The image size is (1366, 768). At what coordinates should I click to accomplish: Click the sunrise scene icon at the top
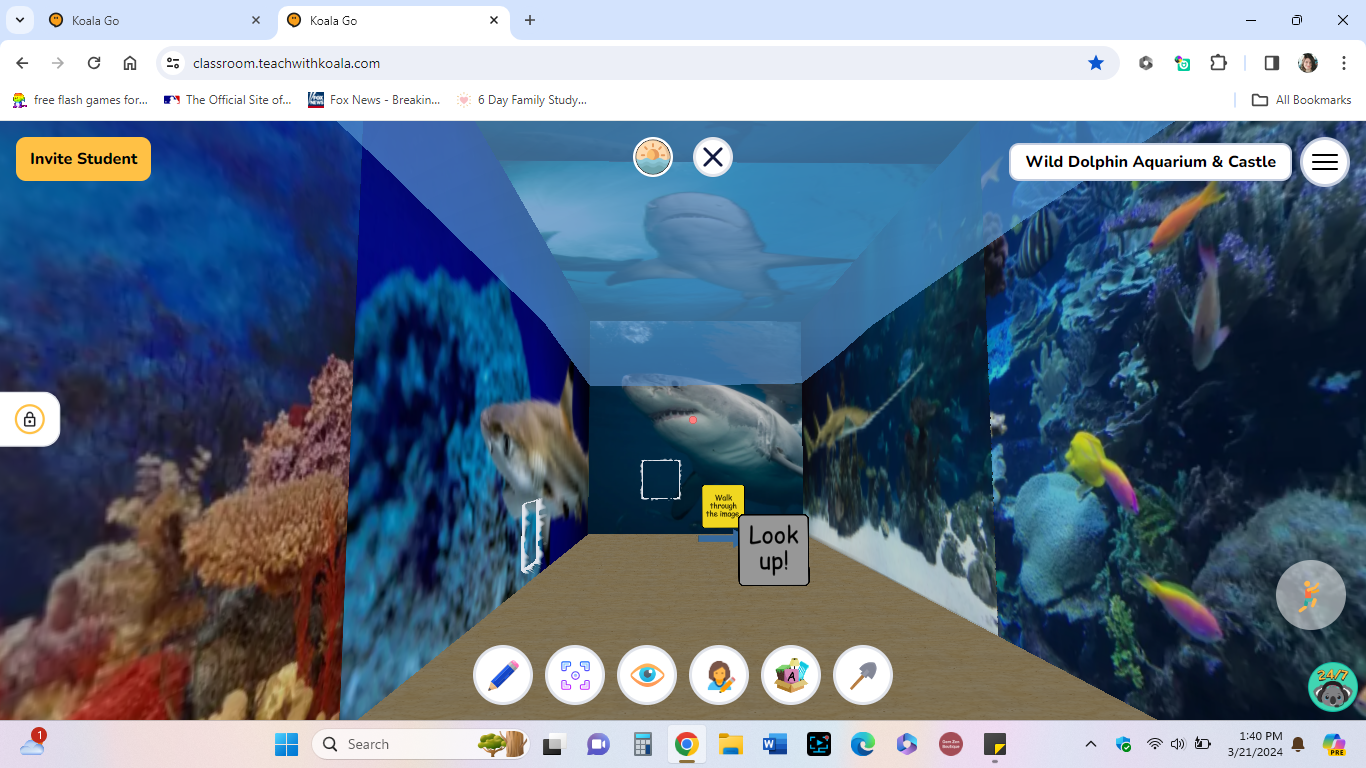[x=652, y=157]
